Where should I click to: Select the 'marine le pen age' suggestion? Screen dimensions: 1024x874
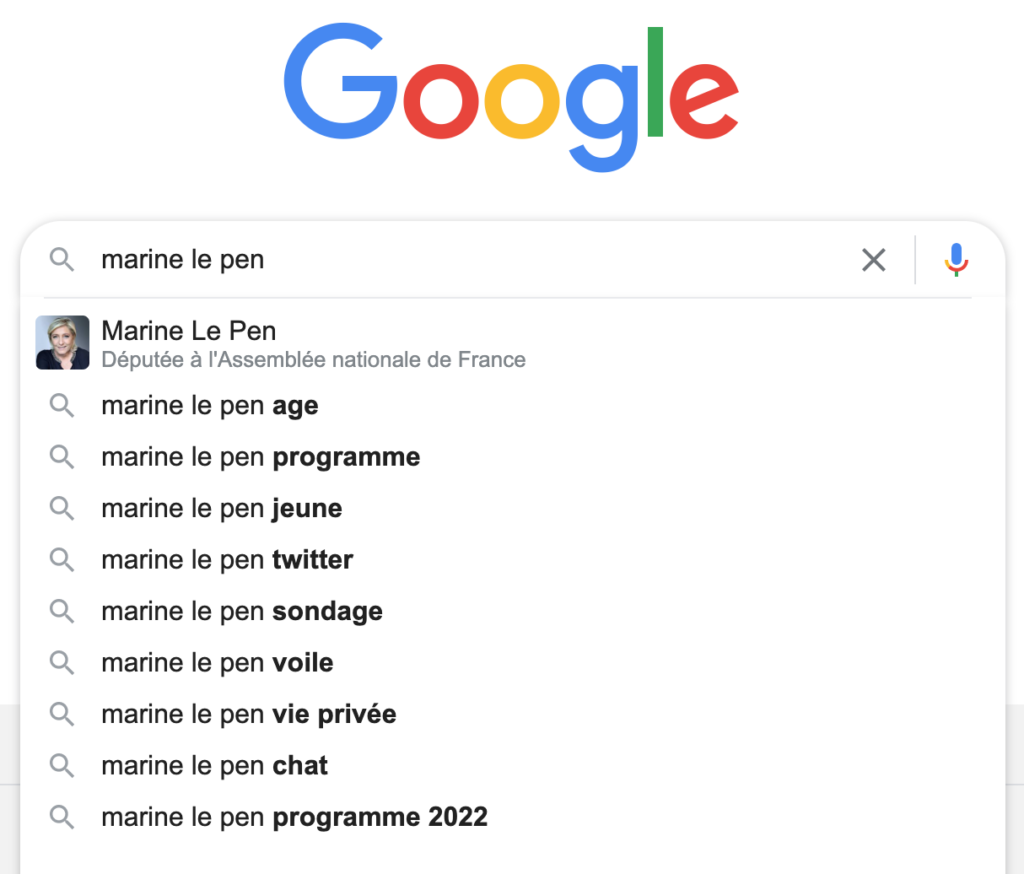click(513, 406)
